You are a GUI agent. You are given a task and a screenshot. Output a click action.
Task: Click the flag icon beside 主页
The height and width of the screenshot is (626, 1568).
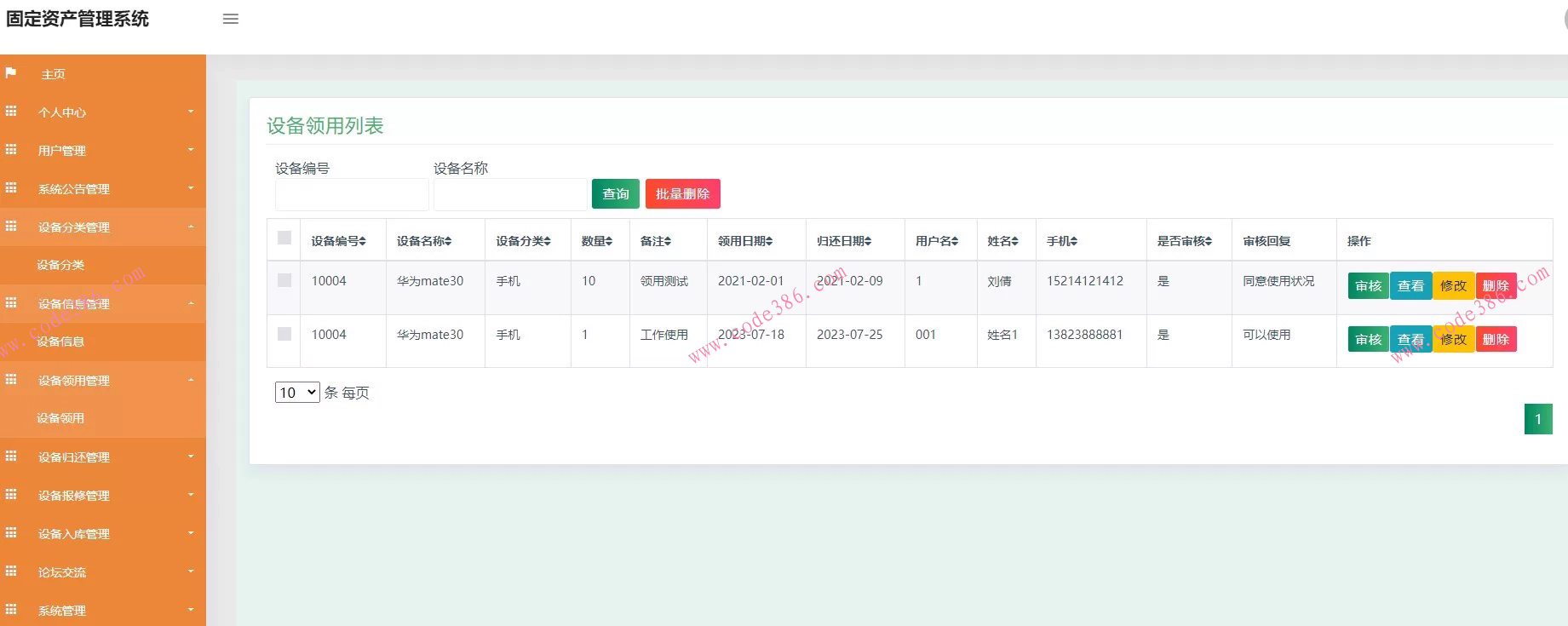coord(11,73)
